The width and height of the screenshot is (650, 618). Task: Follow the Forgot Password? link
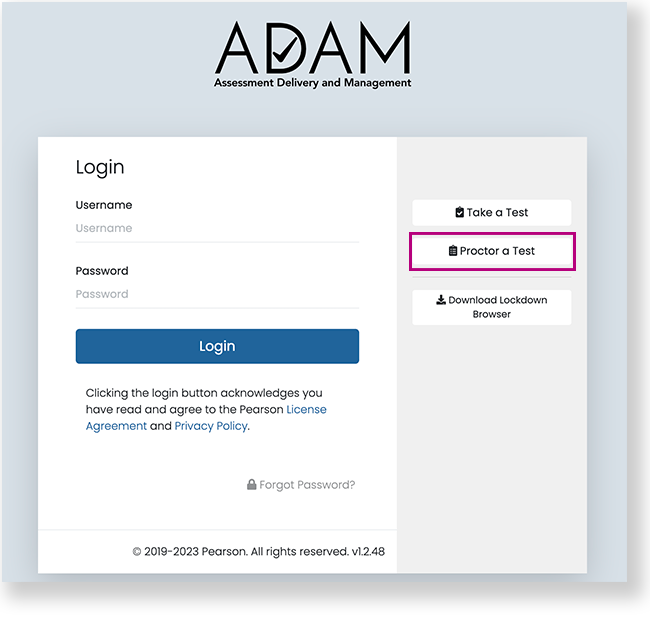tap(307, 485)
